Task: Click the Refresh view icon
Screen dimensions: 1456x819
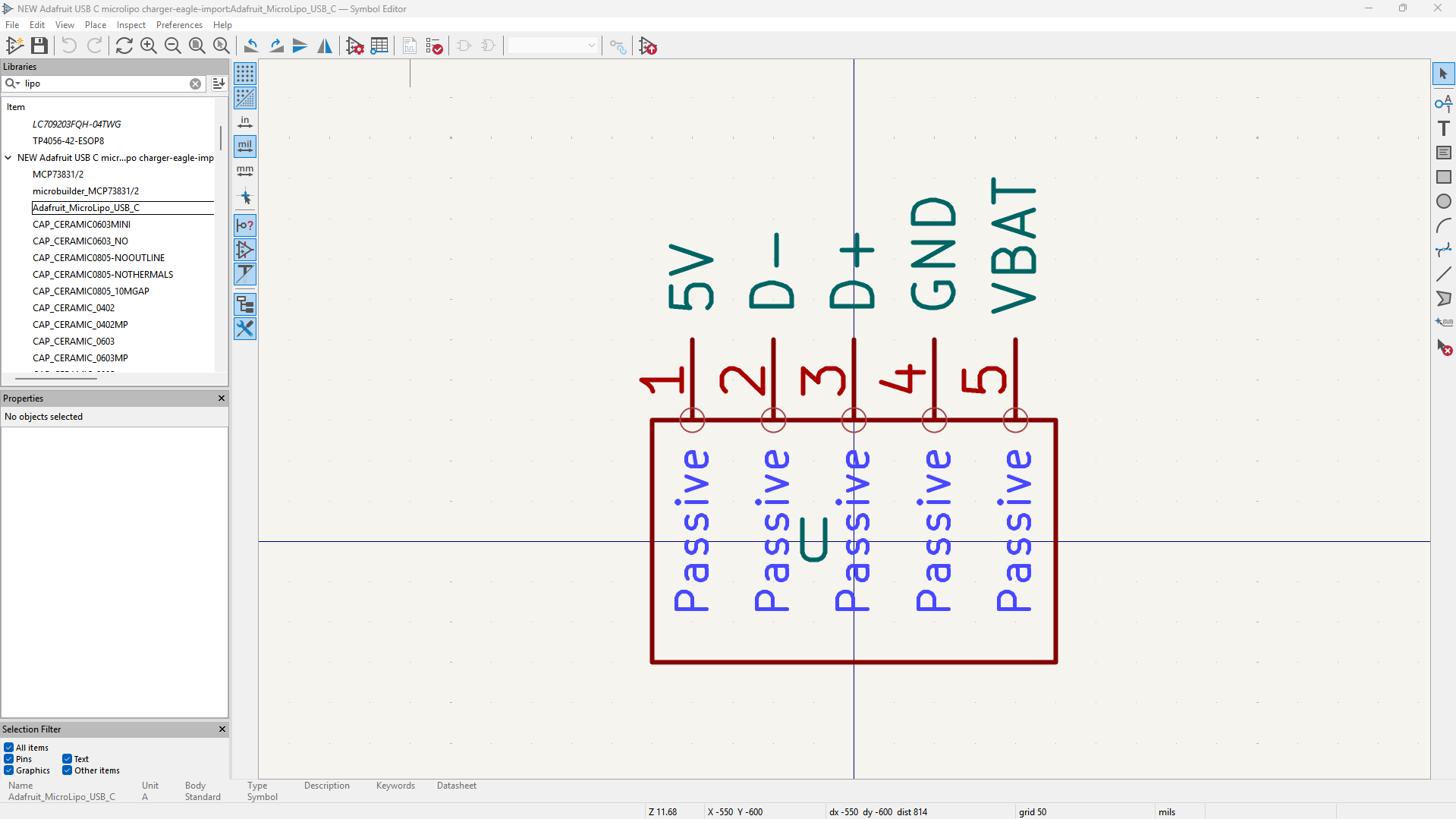Action: 124,46
